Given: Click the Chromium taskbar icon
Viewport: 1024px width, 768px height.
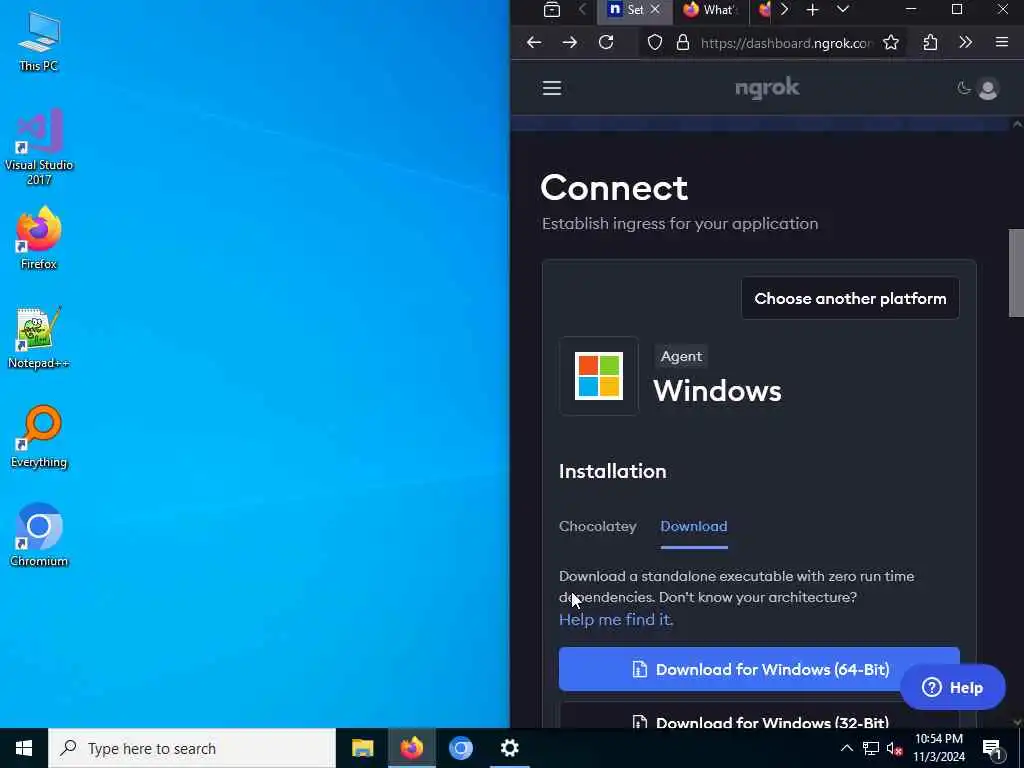Looking at the screenshot, I should tap(460, 748).
